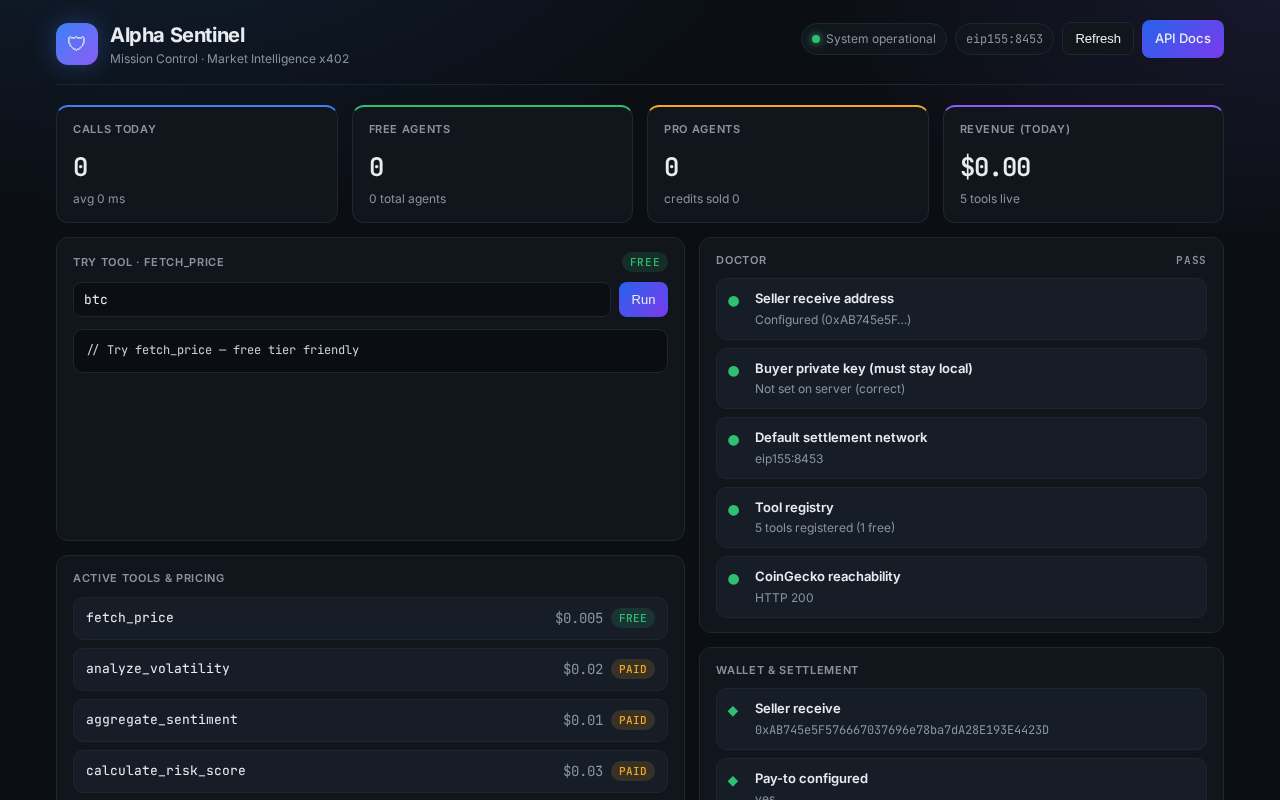Select the Free Agents stat card

pyautogui.click(x=492, y=164)
